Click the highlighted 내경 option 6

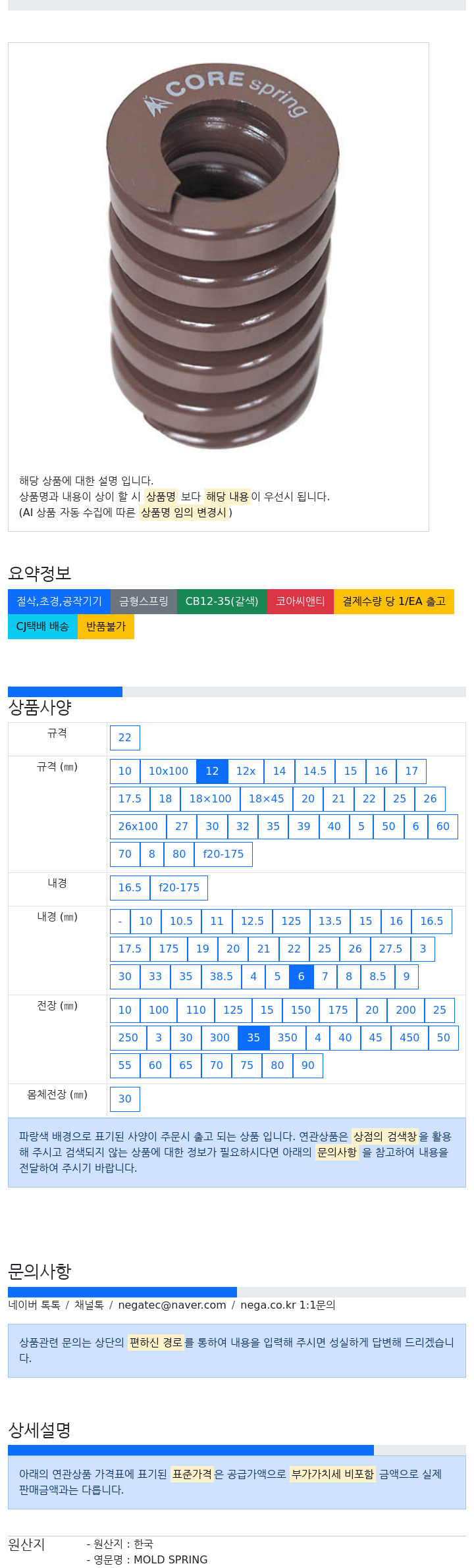pos(301,976)
